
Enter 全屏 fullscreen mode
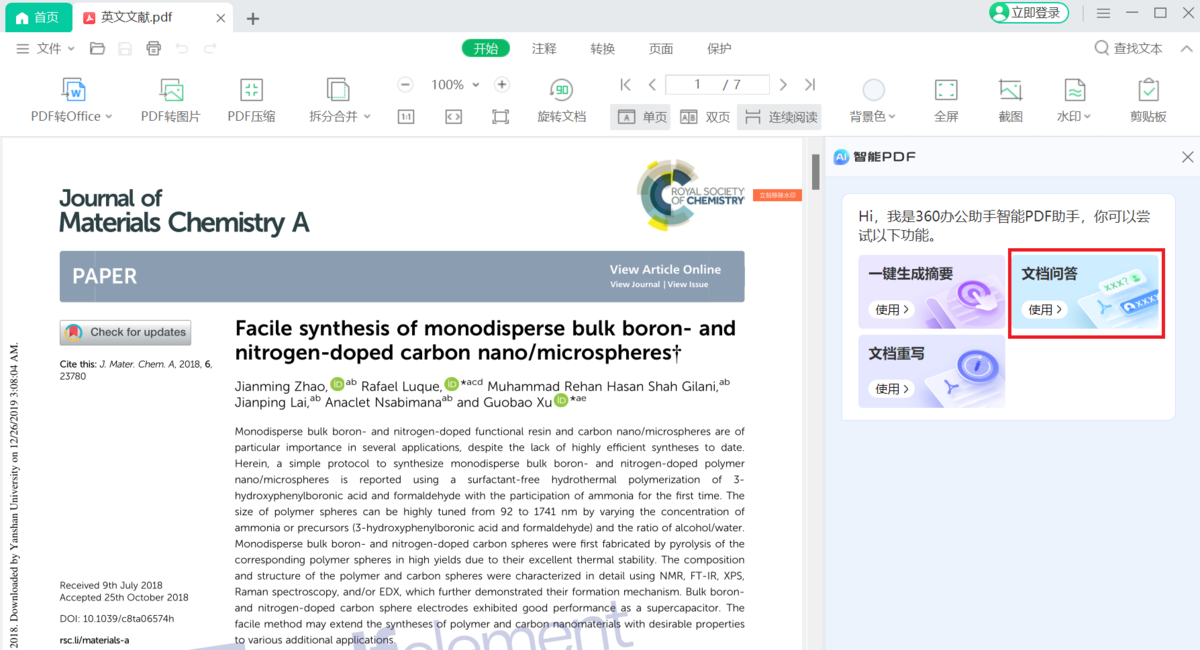point(945,91)
